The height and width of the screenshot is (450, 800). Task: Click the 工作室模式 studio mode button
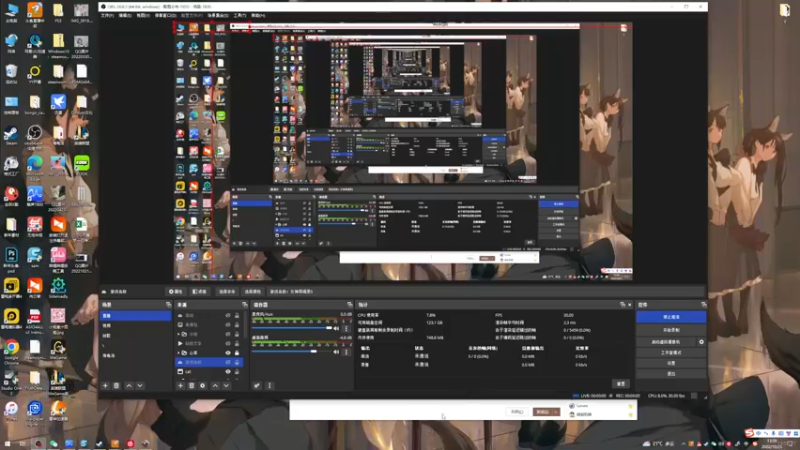click(671, 353)
